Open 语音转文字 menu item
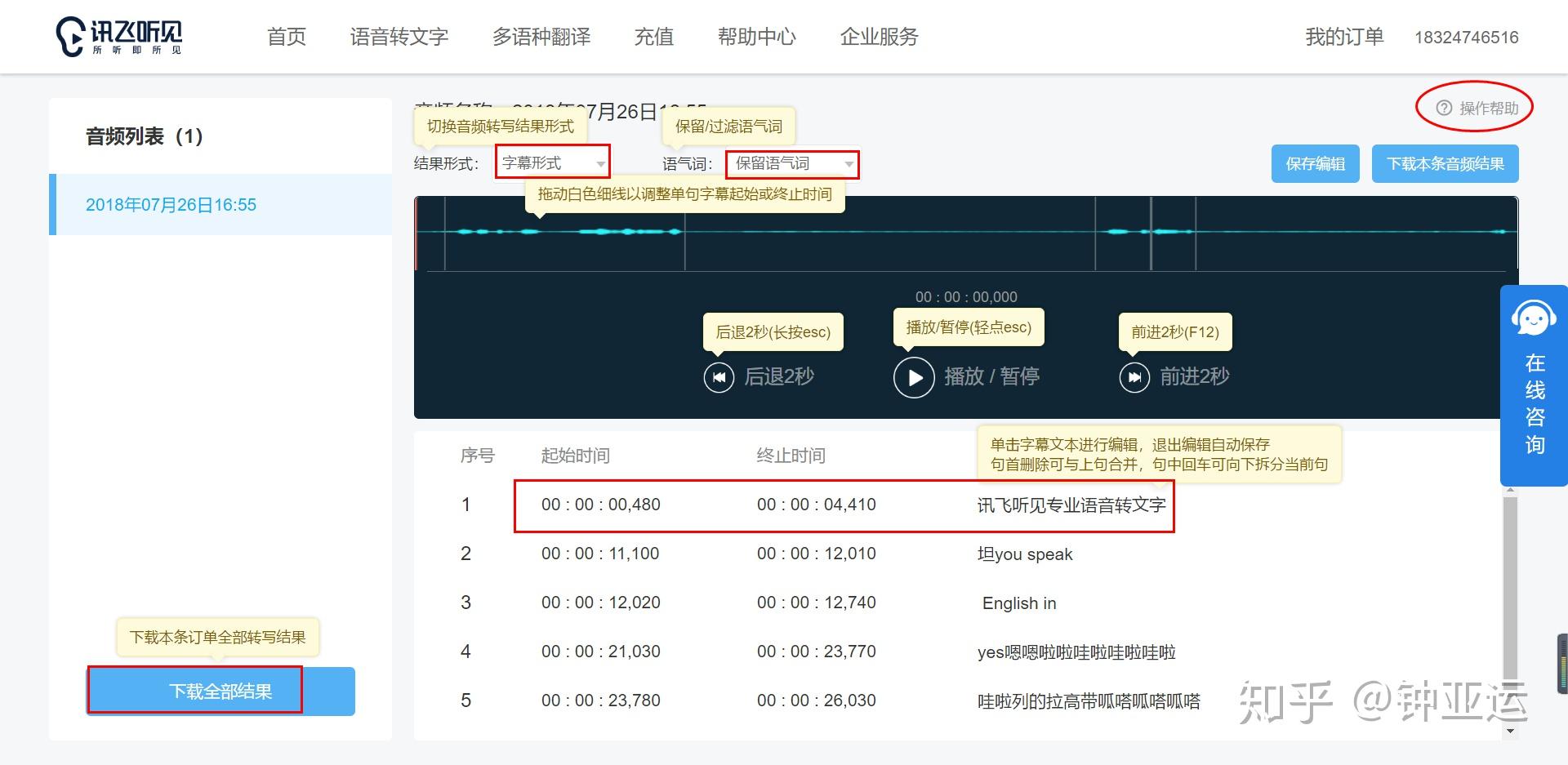The image size is (1568, 765). 399,37
